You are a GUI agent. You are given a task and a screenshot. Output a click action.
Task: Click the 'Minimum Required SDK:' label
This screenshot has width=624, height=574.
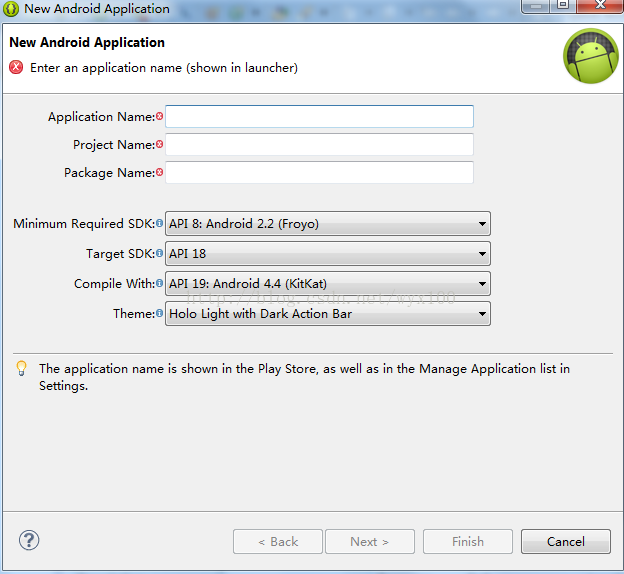(84, 224)
